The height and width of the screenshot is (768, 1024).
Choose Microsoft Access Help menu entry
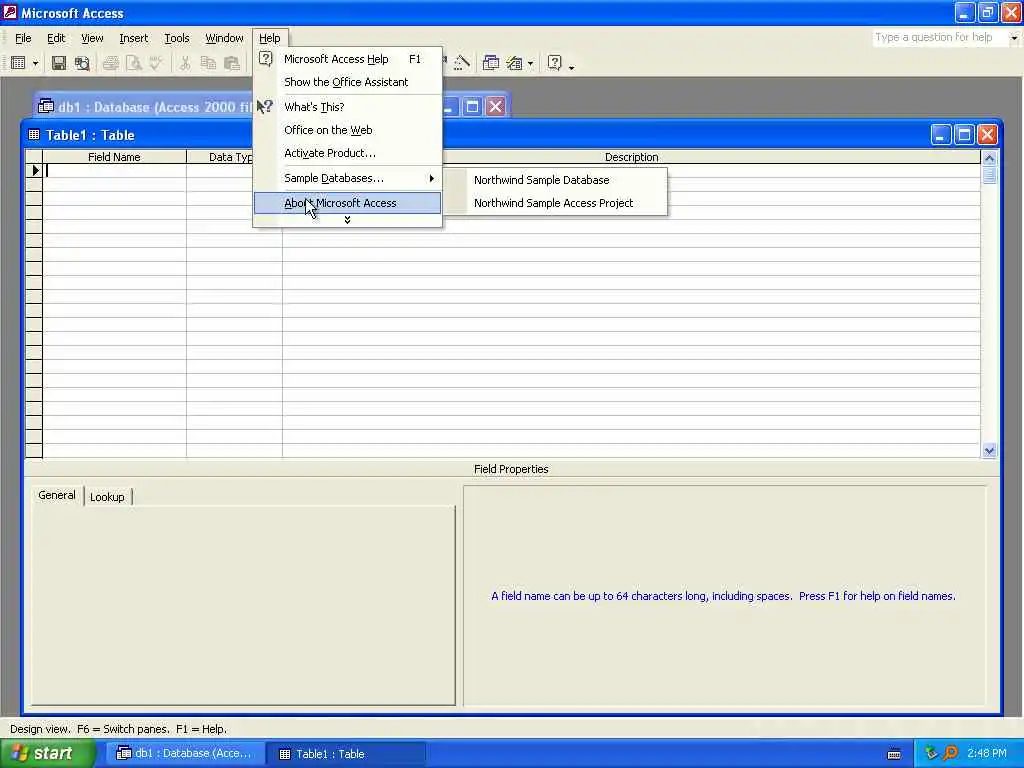pyautogui.click(x=347, y=59)
